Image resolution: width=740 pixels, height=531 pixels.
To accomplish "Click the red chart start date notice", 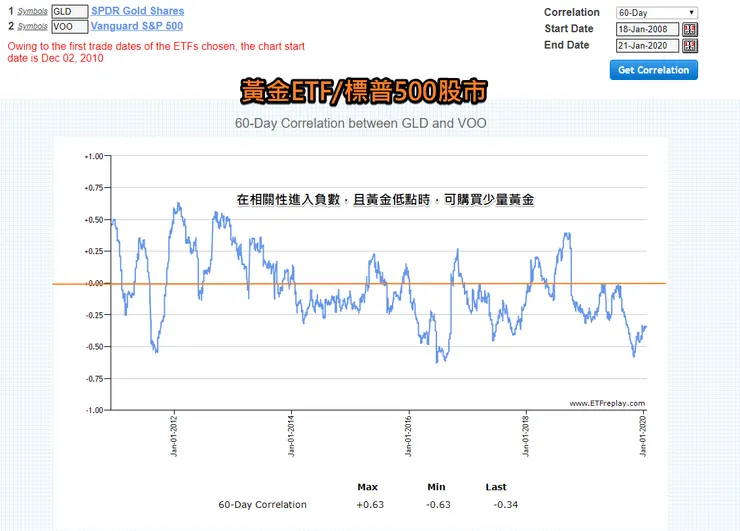I will 156,52.
